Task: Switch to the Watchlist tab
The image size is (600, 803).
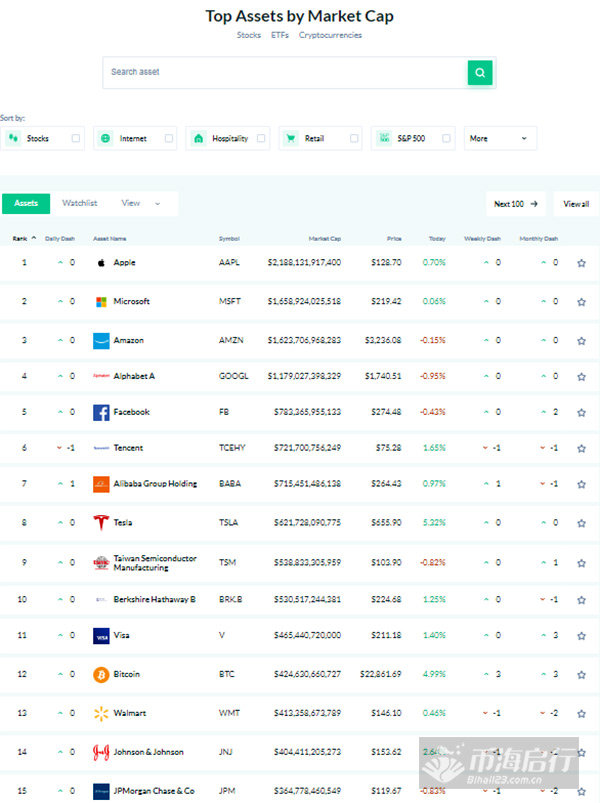Action: pyautogui.click(x=79, y=203)
